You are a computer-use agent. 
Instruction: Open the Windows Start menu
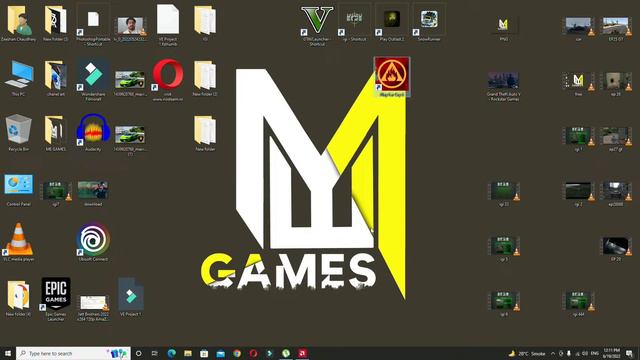8,353
